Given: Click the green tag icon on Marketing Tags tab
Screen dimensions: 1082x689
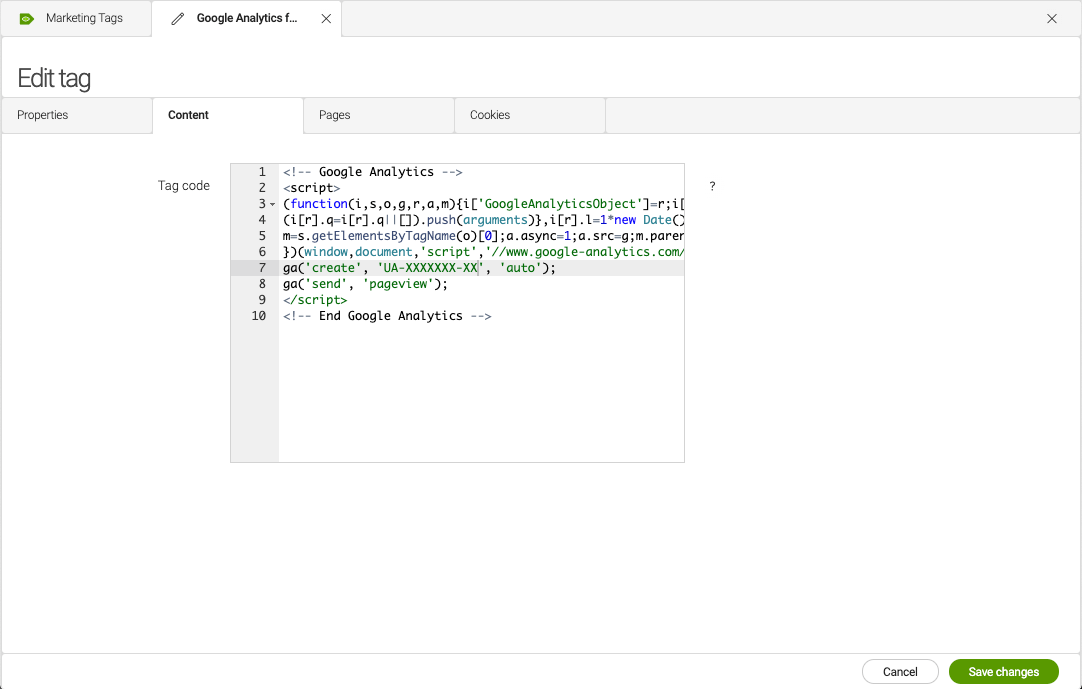Looking at the screenshot, I should tap(26, 18).
